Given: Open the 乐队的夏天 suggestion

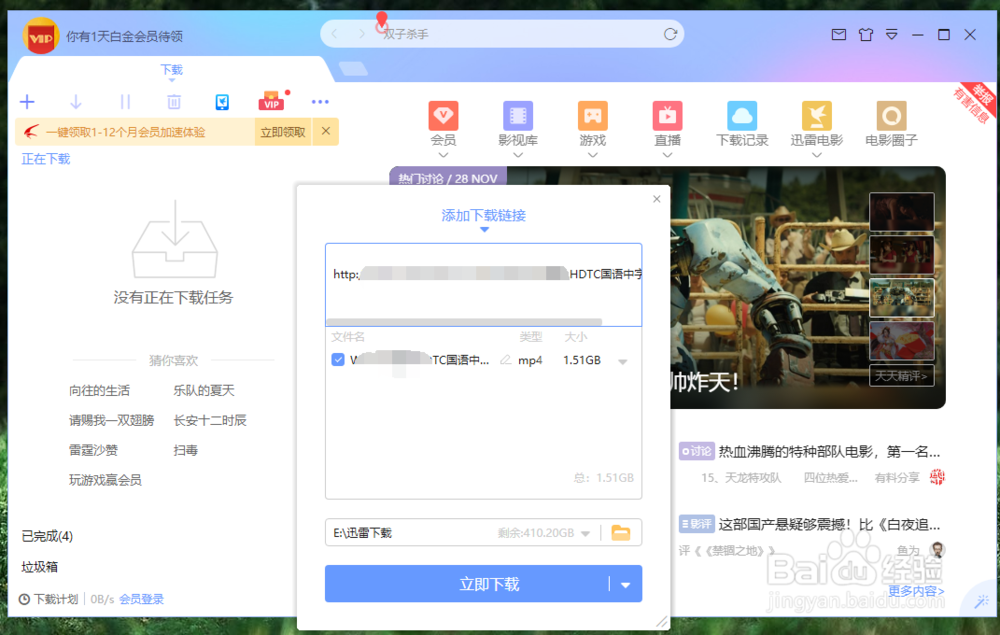Looking at the screenshot, I should (204, 390).
